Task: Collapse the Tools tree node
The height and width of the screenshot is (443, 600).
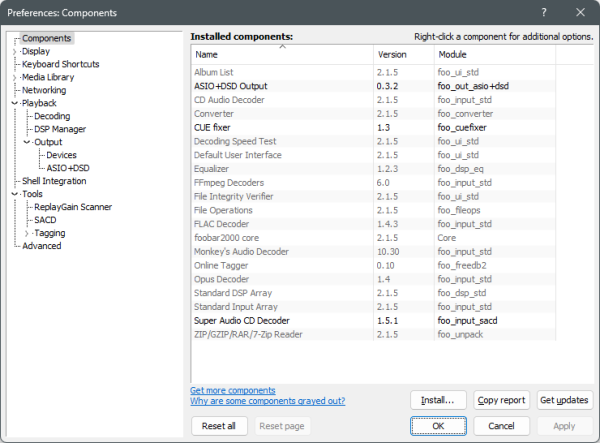Action: (x=15, y=194)
